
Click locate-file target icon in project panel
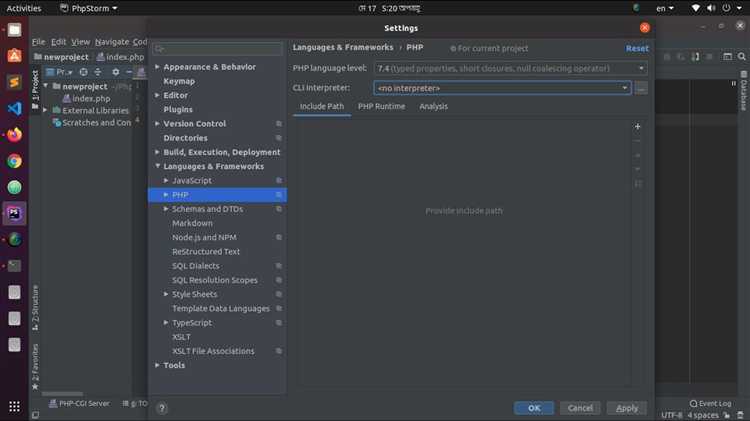coord(84,72)
